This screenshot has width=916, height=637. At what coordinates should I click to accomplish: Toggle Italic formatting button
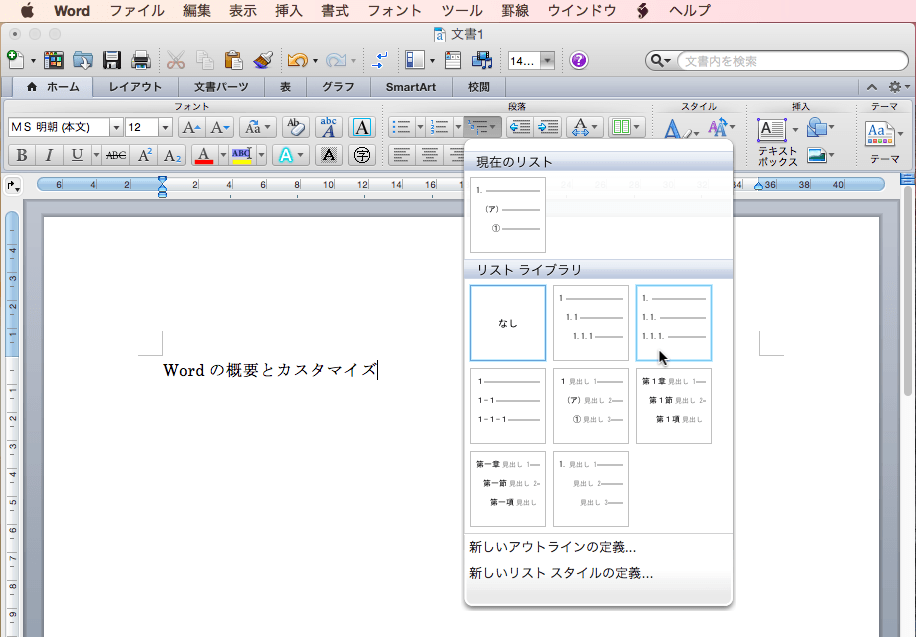point(49,155)
